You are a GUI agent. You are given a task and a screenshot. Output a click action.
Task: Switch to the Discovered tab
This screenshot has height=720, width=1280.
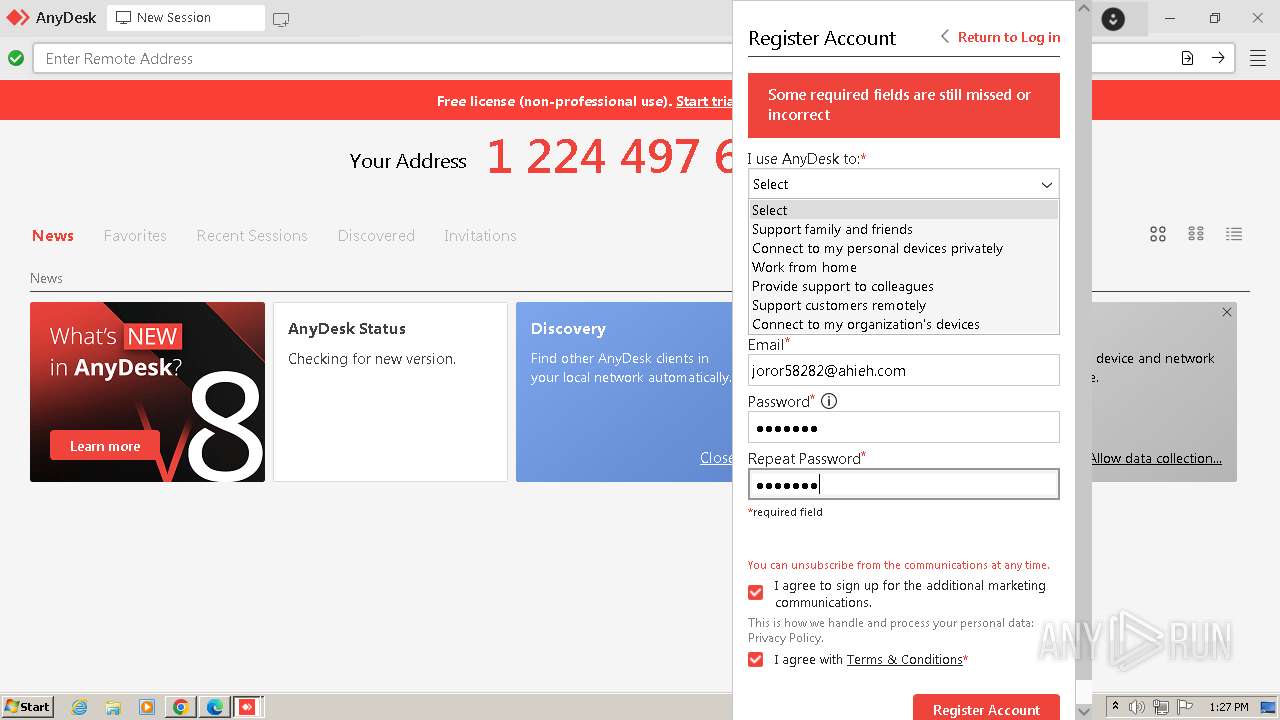click(376, 236)
